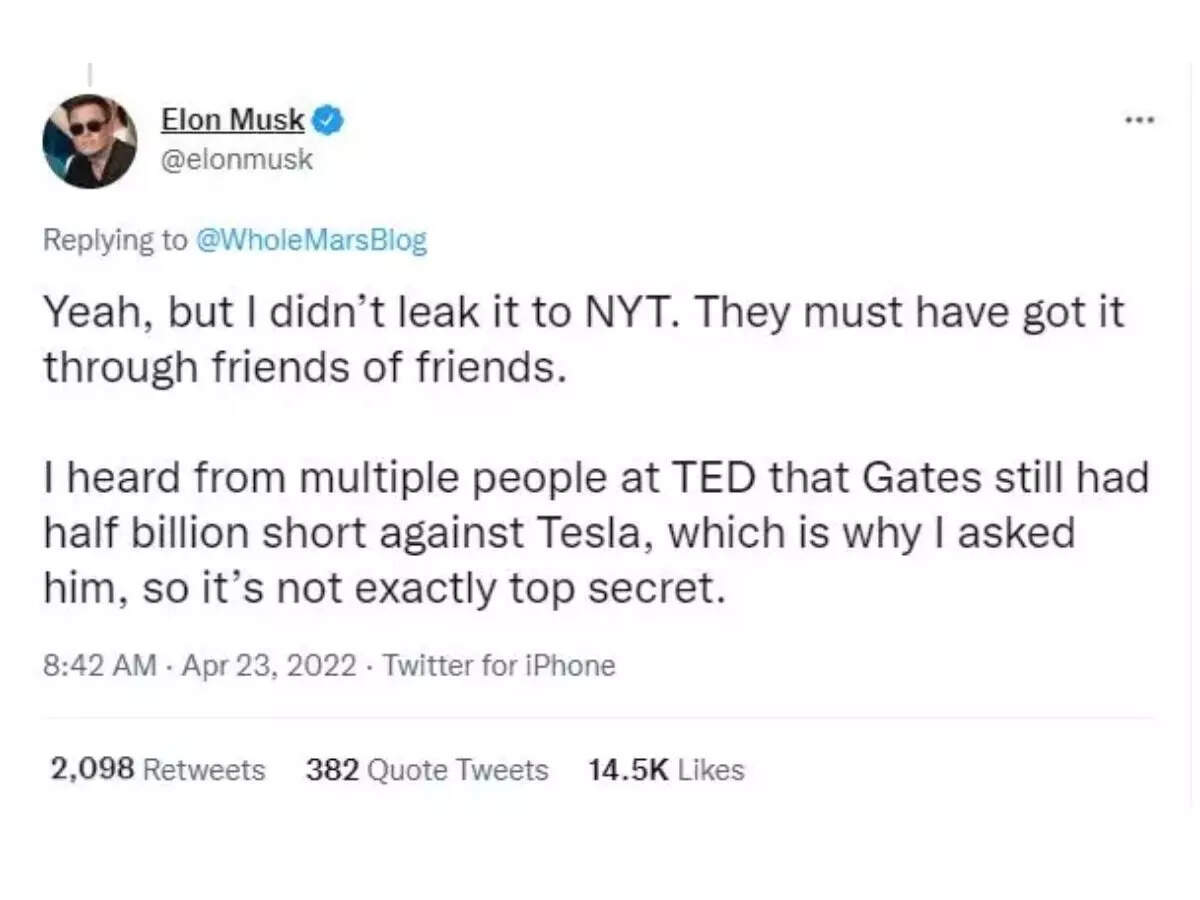The width and height of the screenshot is (1200, 900).
Task: Show the 14.5K Likes list
Action: (666, 770)
